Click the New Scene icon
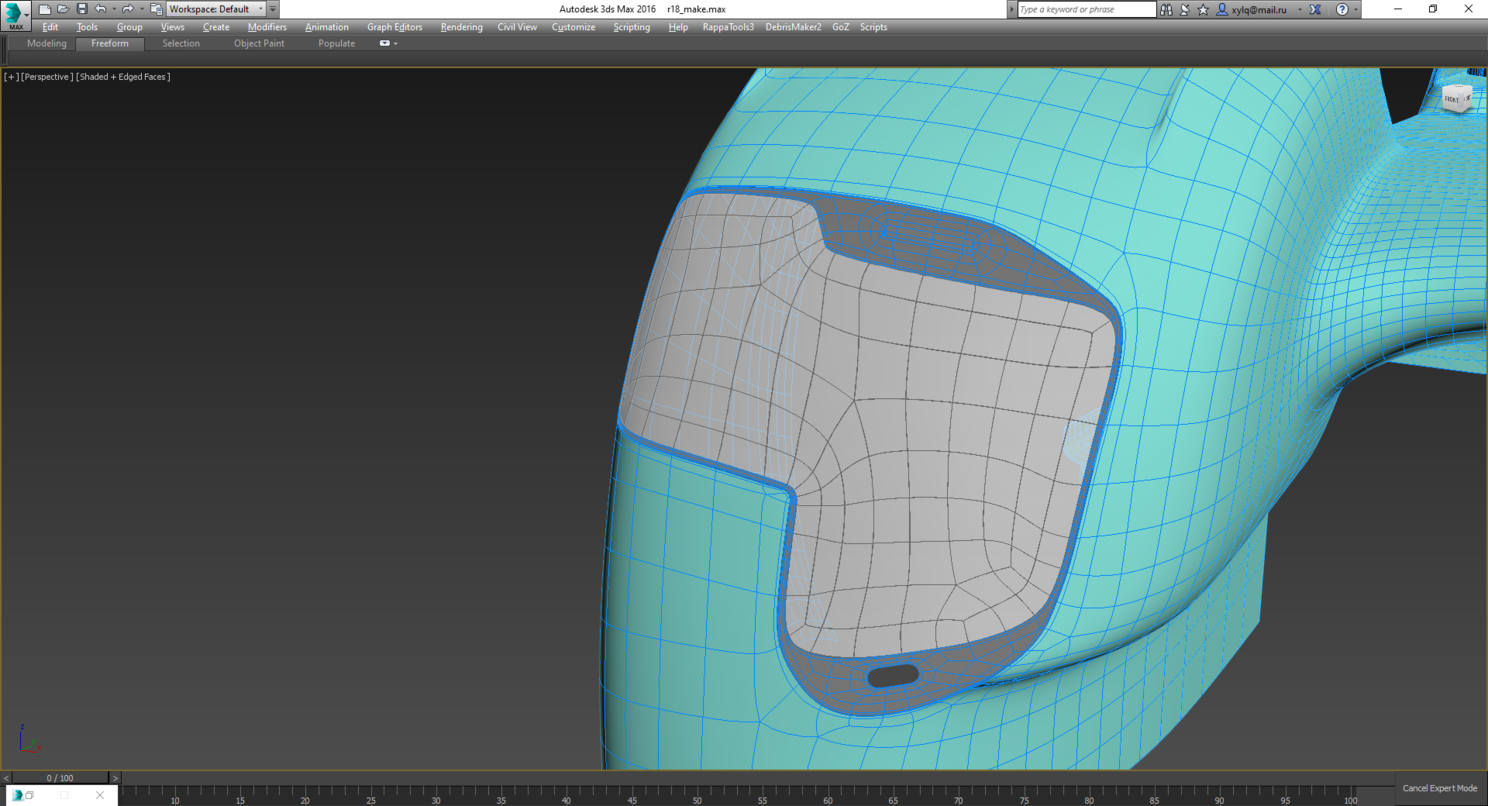The width and height of the screenshot is (1488, 806). [x=45, y=9]
